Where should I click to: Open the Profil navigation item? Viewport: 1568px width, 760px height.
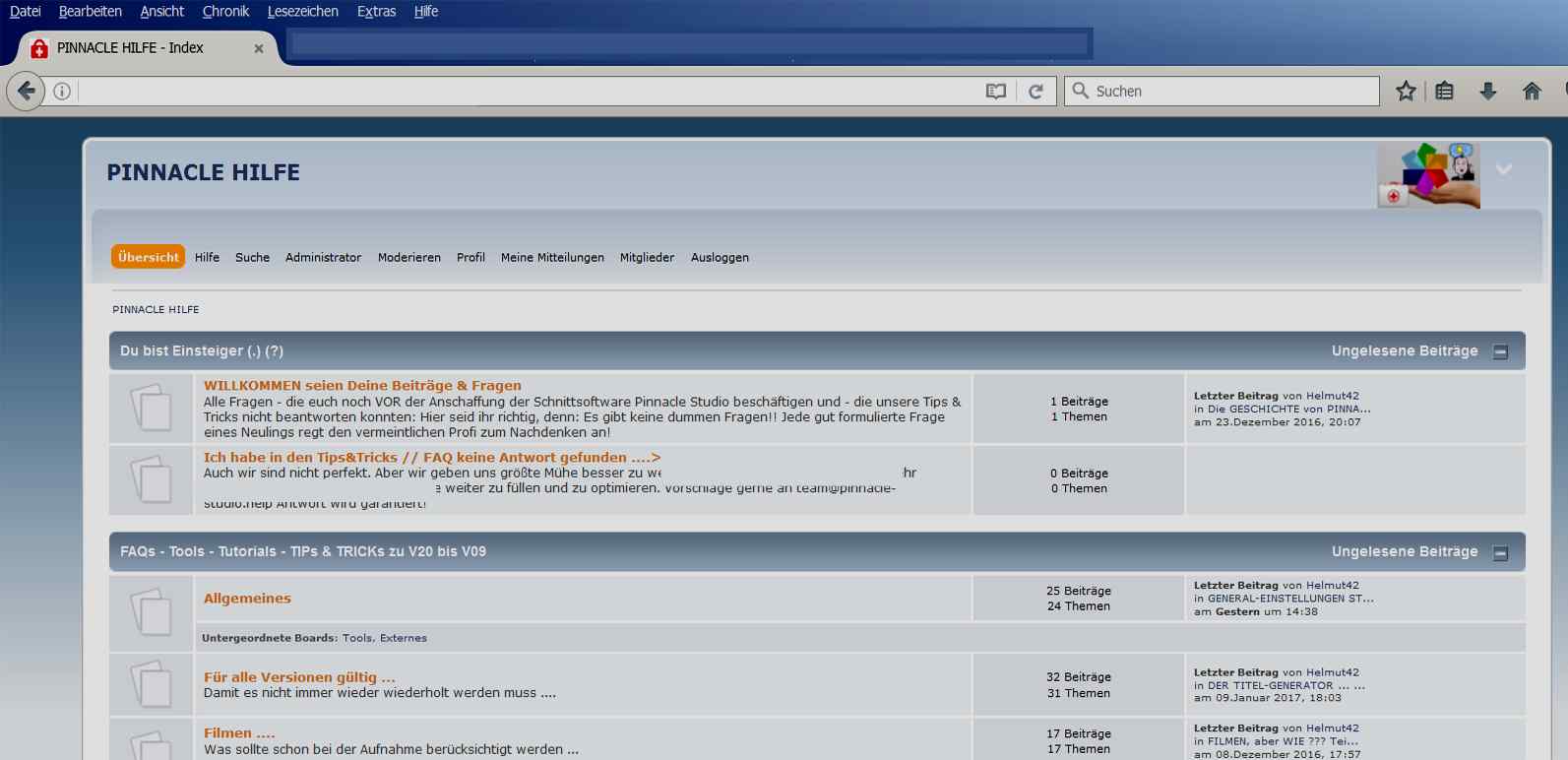[470, 258]
